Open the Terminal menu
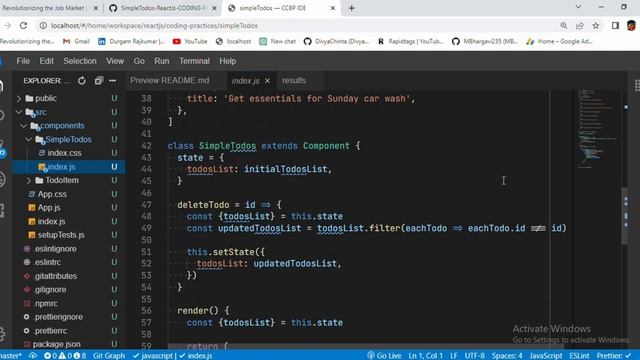640x360 pixels. (x=194, y=61)
